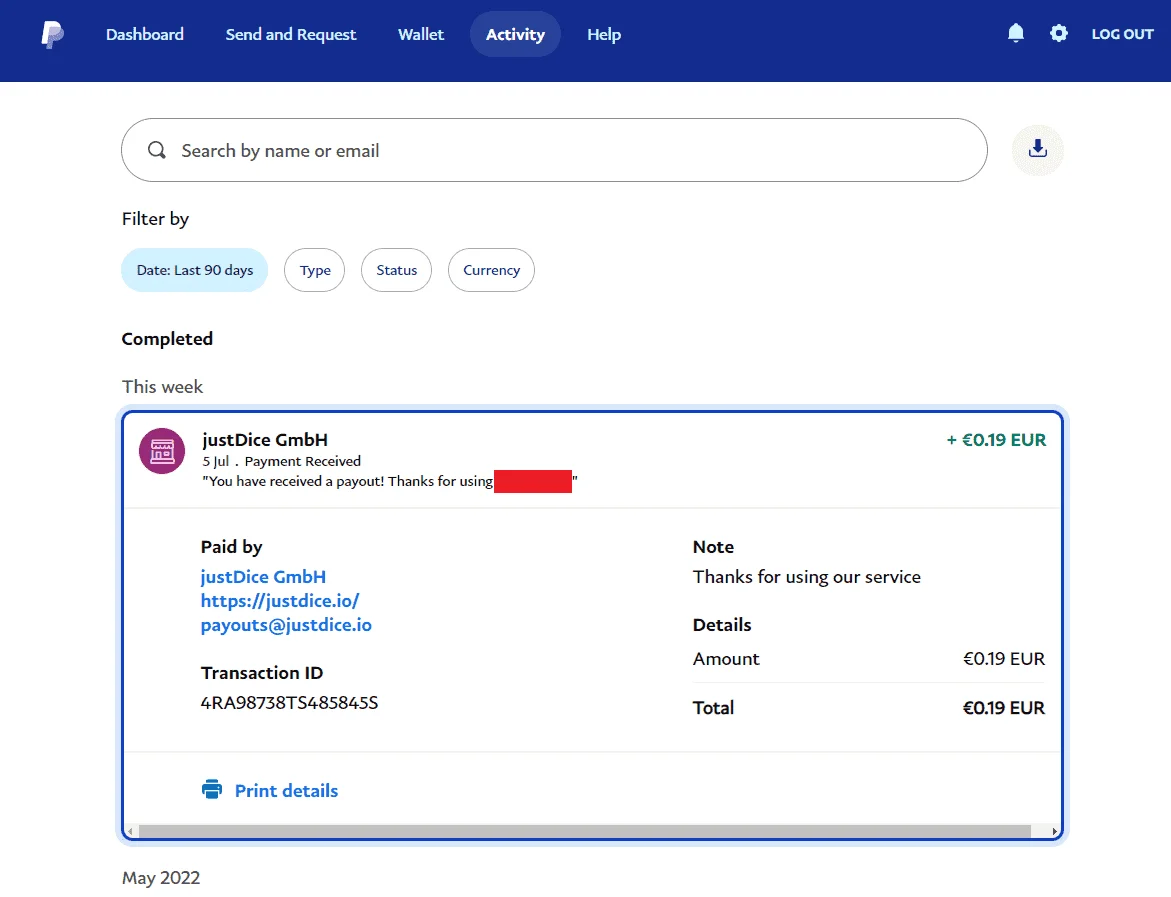Click the 'Completed' heading
Viewport: 1171px width, 897px height.
[x=167, y=339]
